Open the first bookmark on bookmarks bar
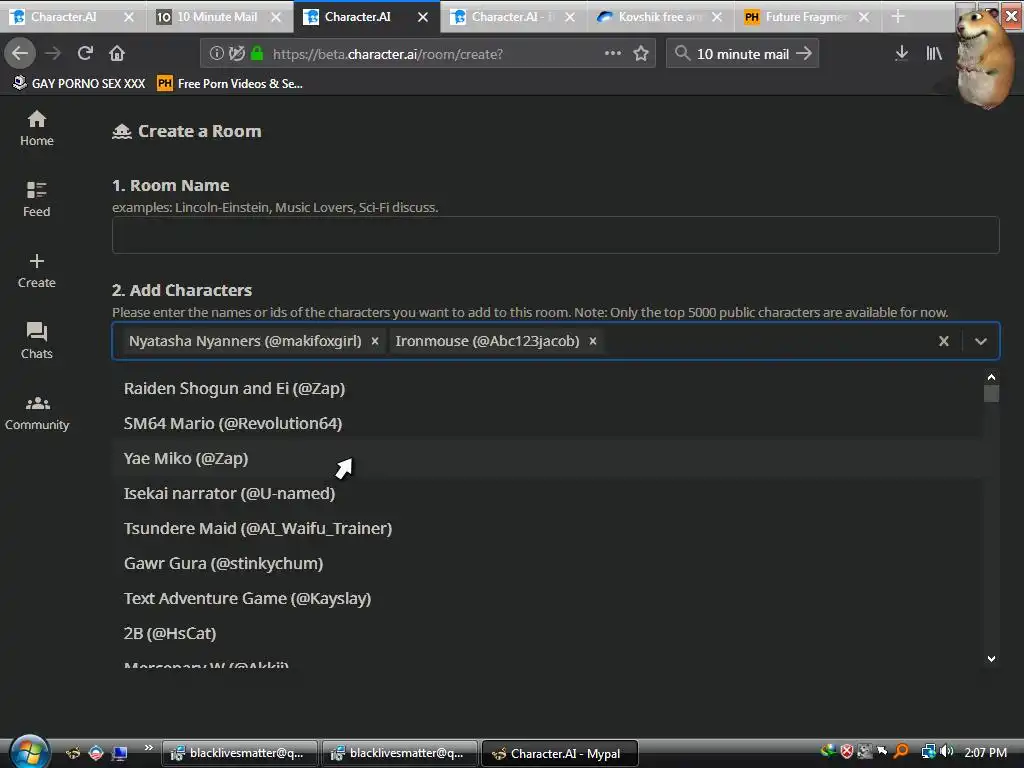 pos(79,84)
